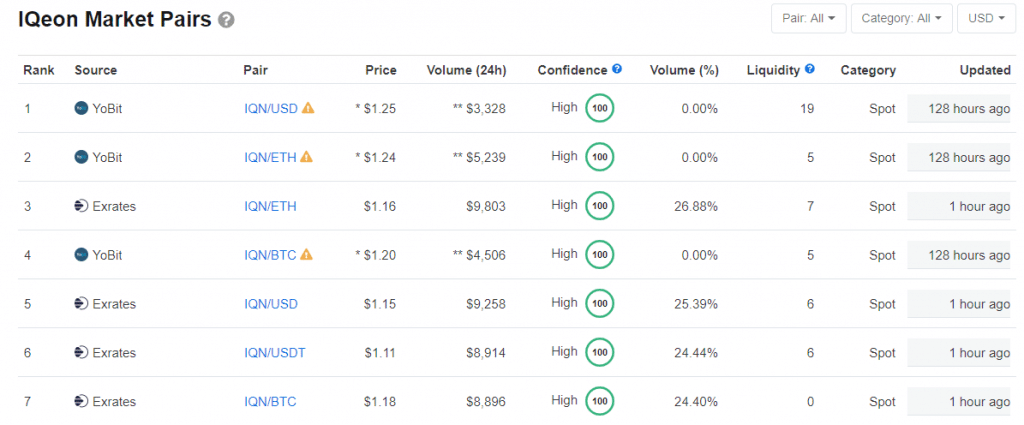Click the $1.16 price value

coord(380,206)
